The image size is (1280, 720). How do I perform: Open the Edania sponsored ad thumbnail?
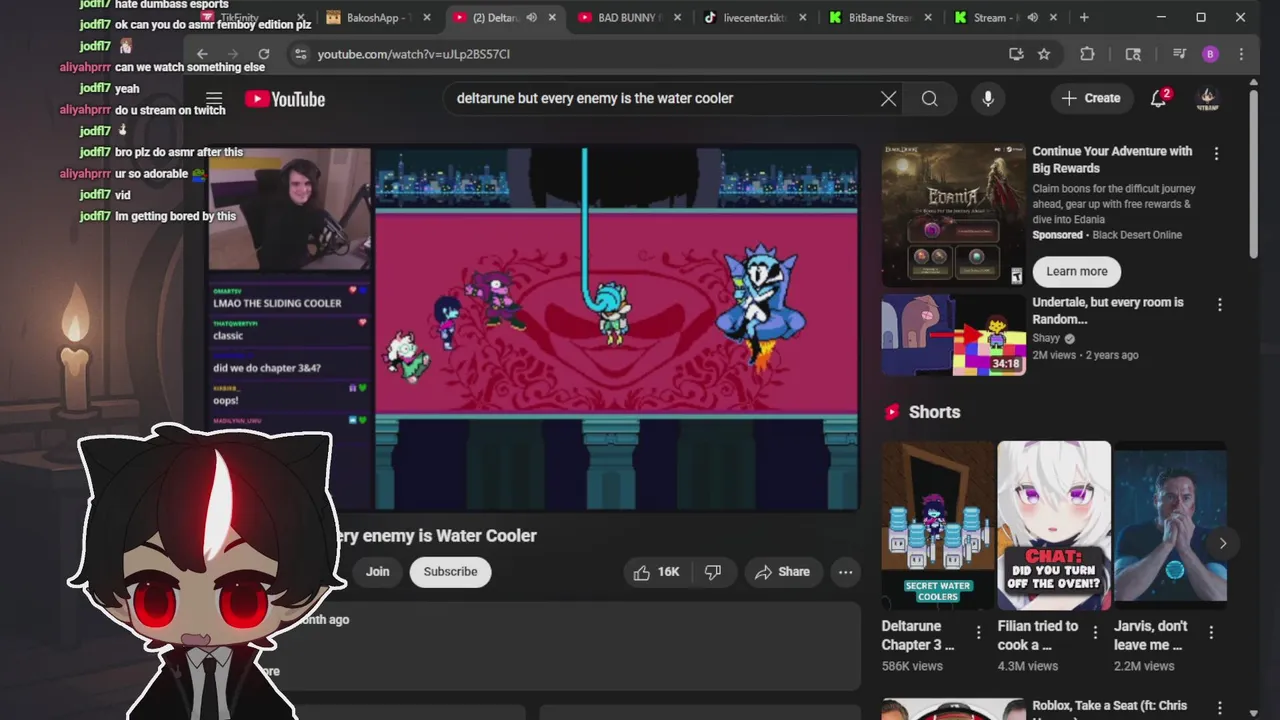click(x=953, y=215)
